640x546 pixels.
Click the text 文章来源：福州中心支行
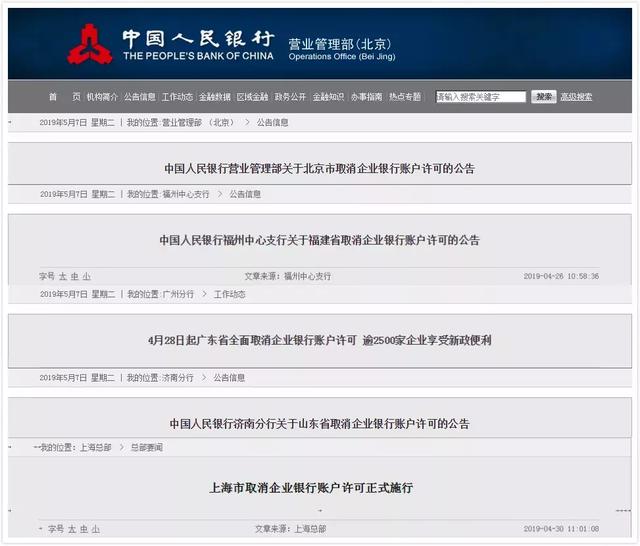(x=288, y=276)
